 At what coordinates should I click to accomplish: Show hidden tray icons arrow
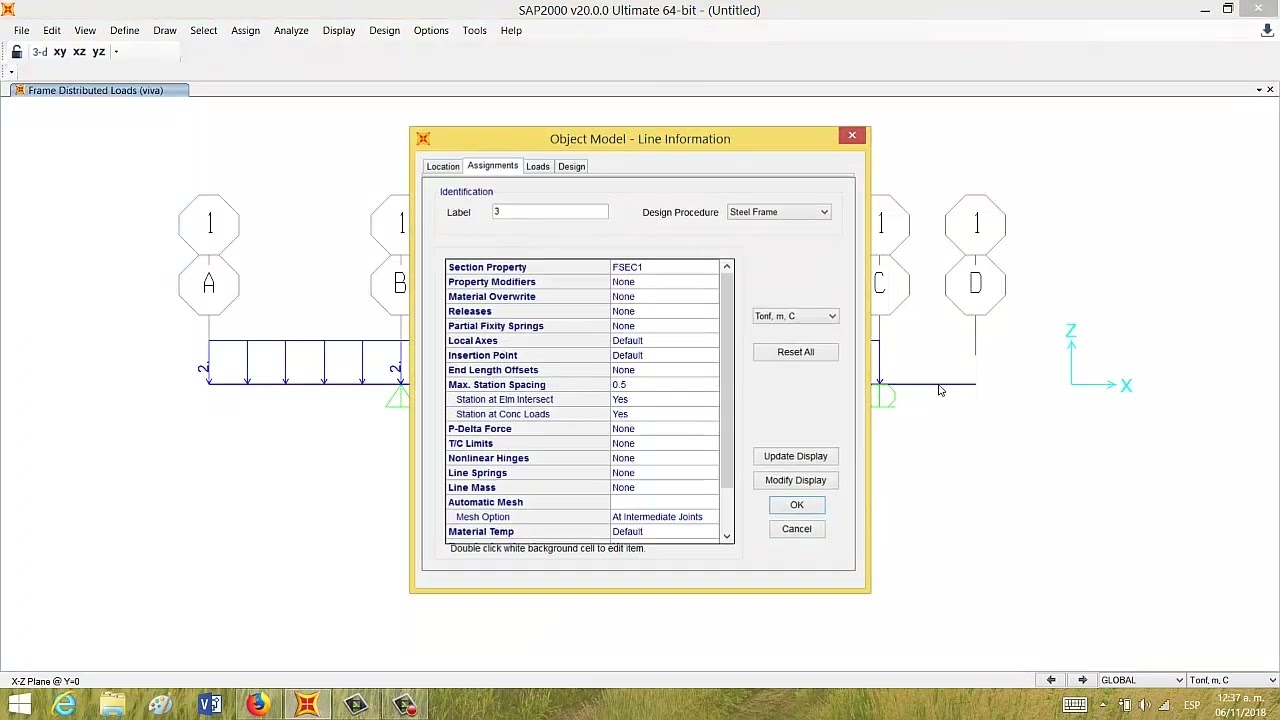tap(1103, 705)
